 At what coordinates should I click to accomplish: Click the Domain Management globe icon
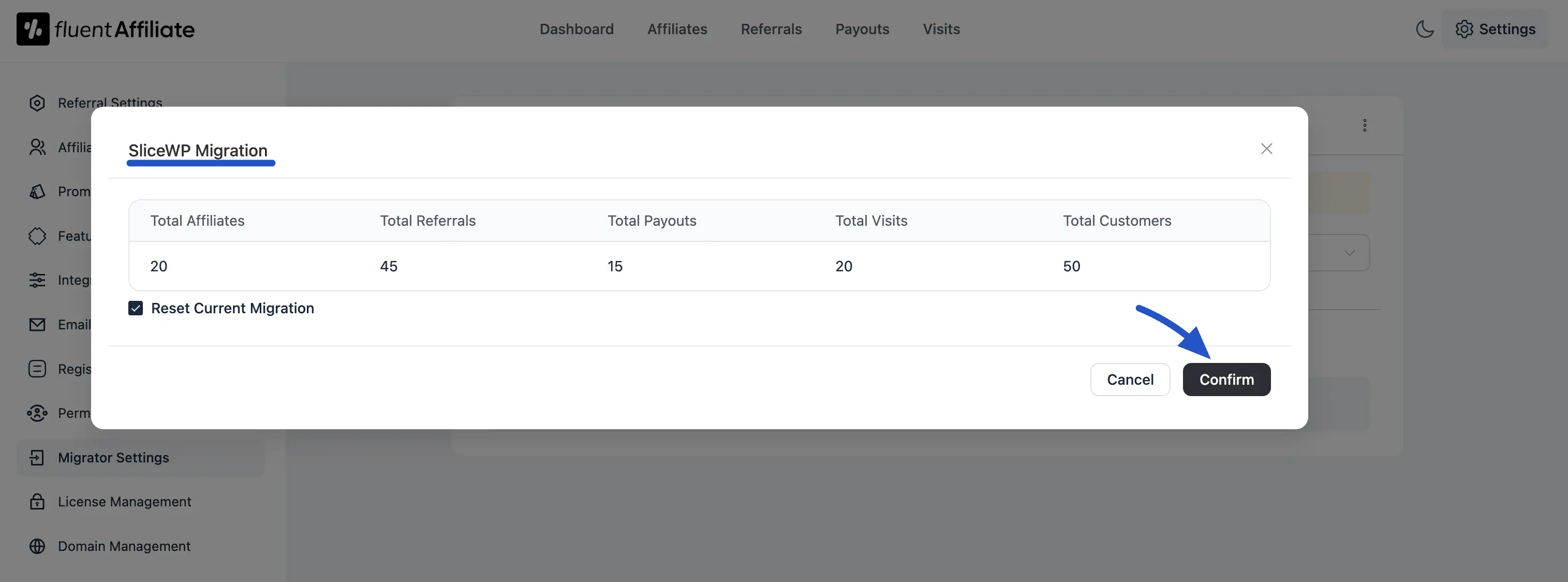37,546
